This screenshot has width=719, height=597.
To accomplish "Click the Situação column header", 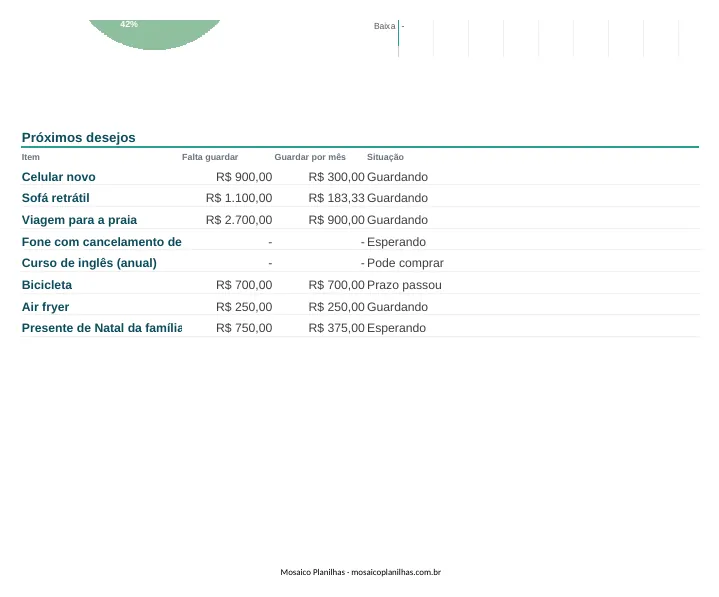I will click(385, 157).
